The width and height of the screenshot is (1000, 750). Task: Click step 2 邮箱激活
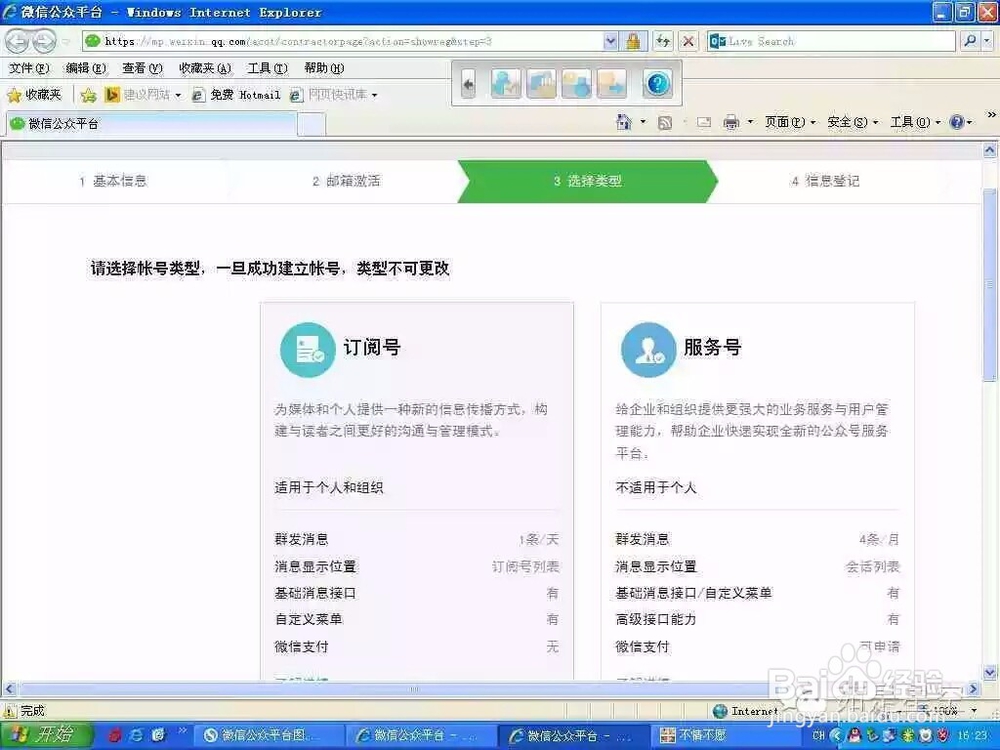point(346,181)
